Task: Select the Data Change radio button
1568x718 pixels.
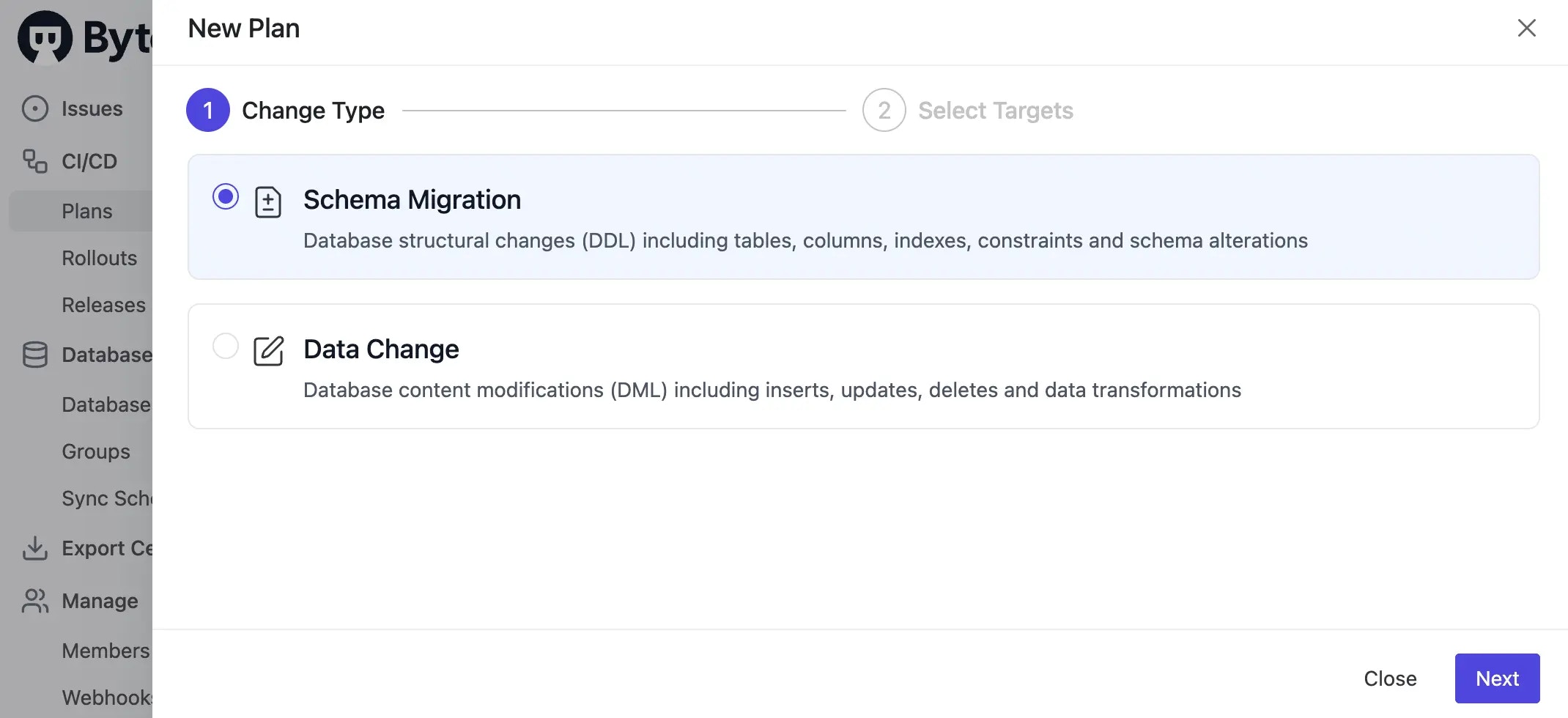Action: click(226, 346)
